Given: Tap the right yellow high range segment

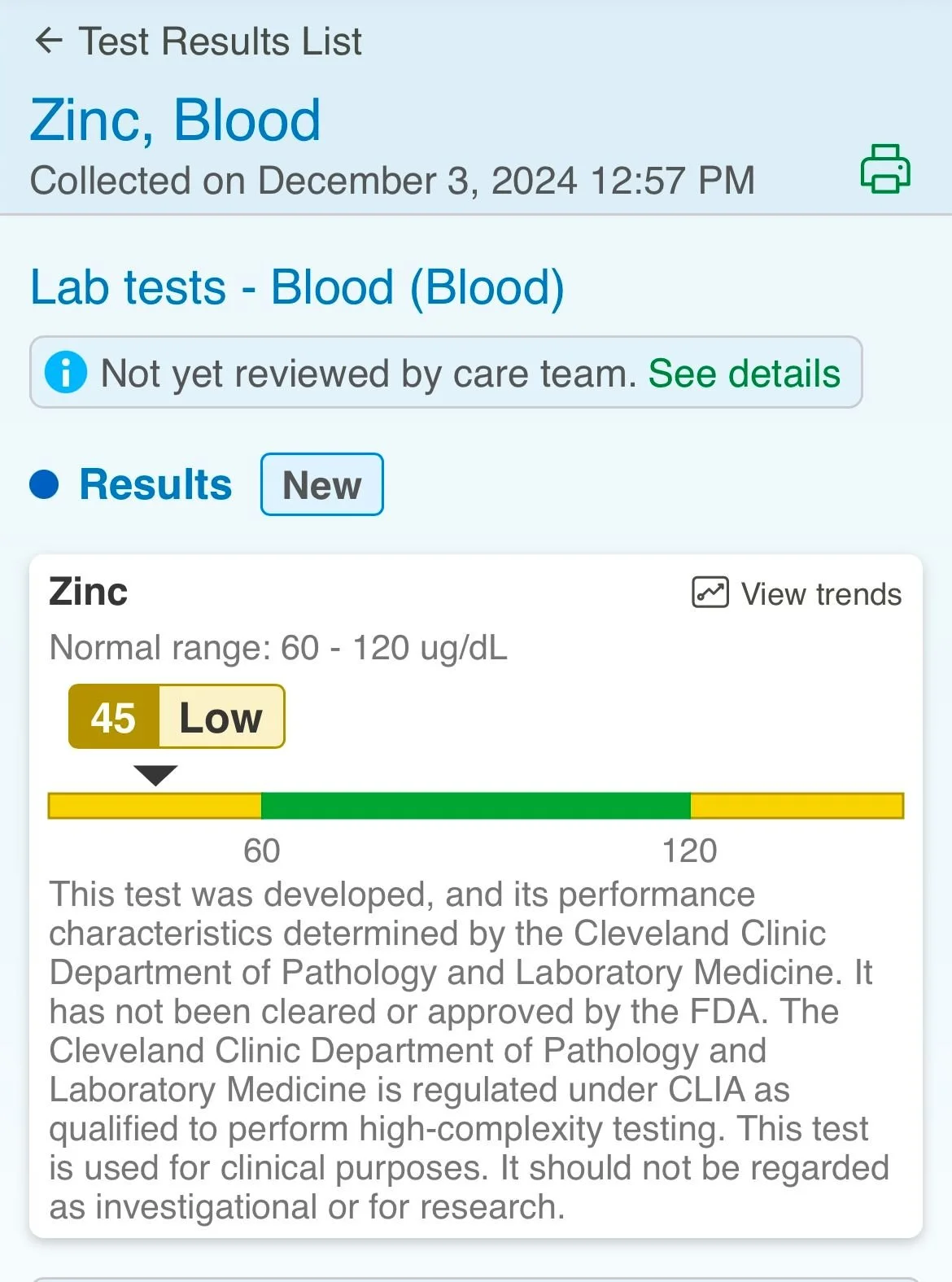Looking at the screenshot, I should click(x=797, y=806).
